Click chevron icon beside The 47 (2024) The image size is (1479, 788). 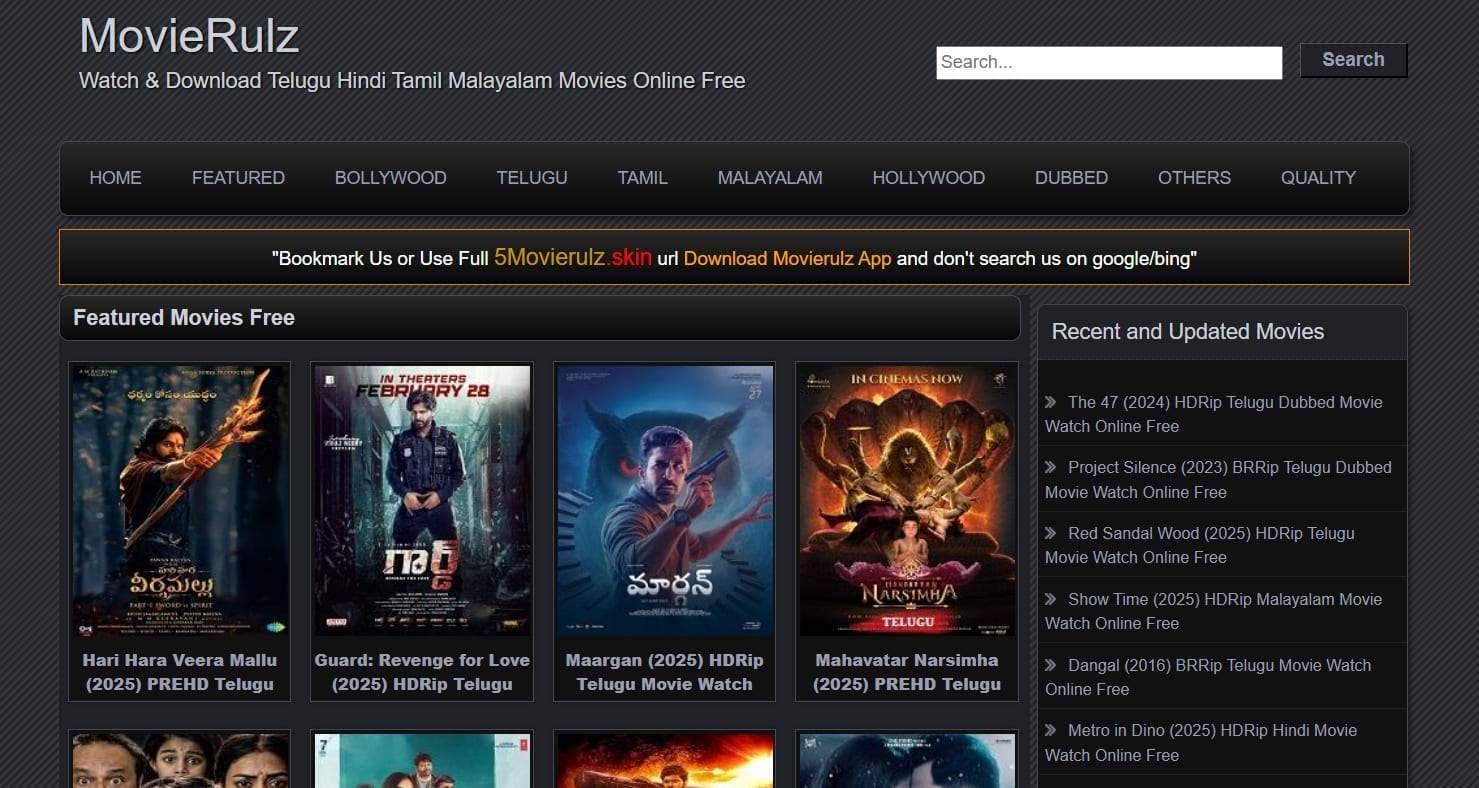[x=1051, y=402]
